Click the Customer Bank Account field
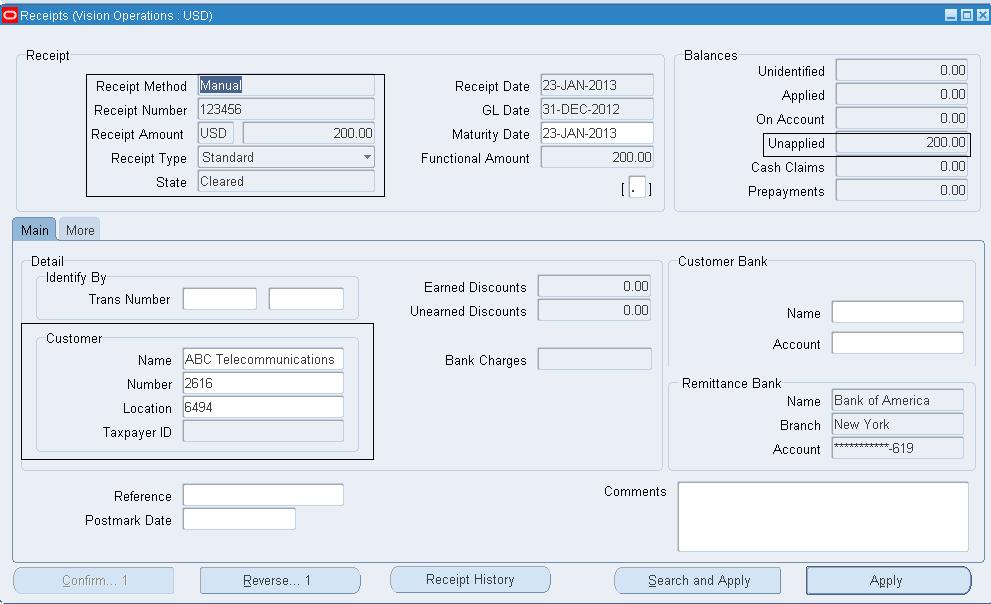 pos(895,344)
